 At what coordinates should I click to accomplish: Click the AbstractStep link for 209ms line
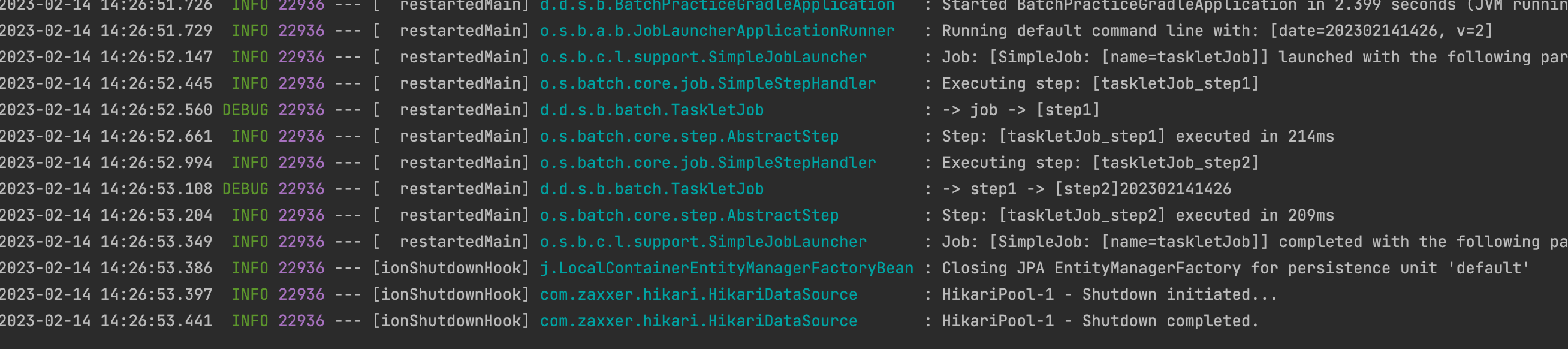(x=689, y=216)
